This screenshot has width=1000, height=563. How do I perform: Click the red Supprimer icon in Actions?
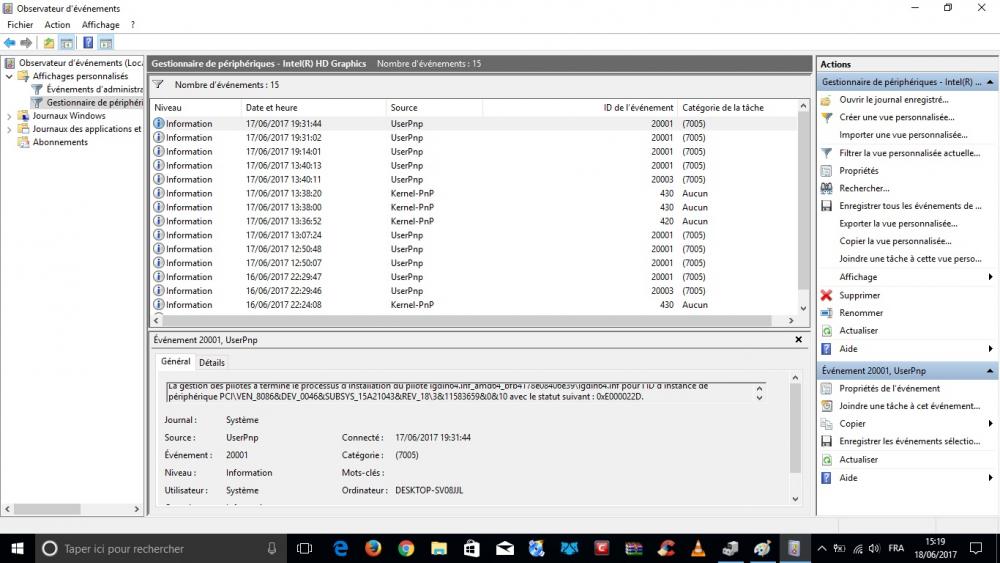[826, 296]
